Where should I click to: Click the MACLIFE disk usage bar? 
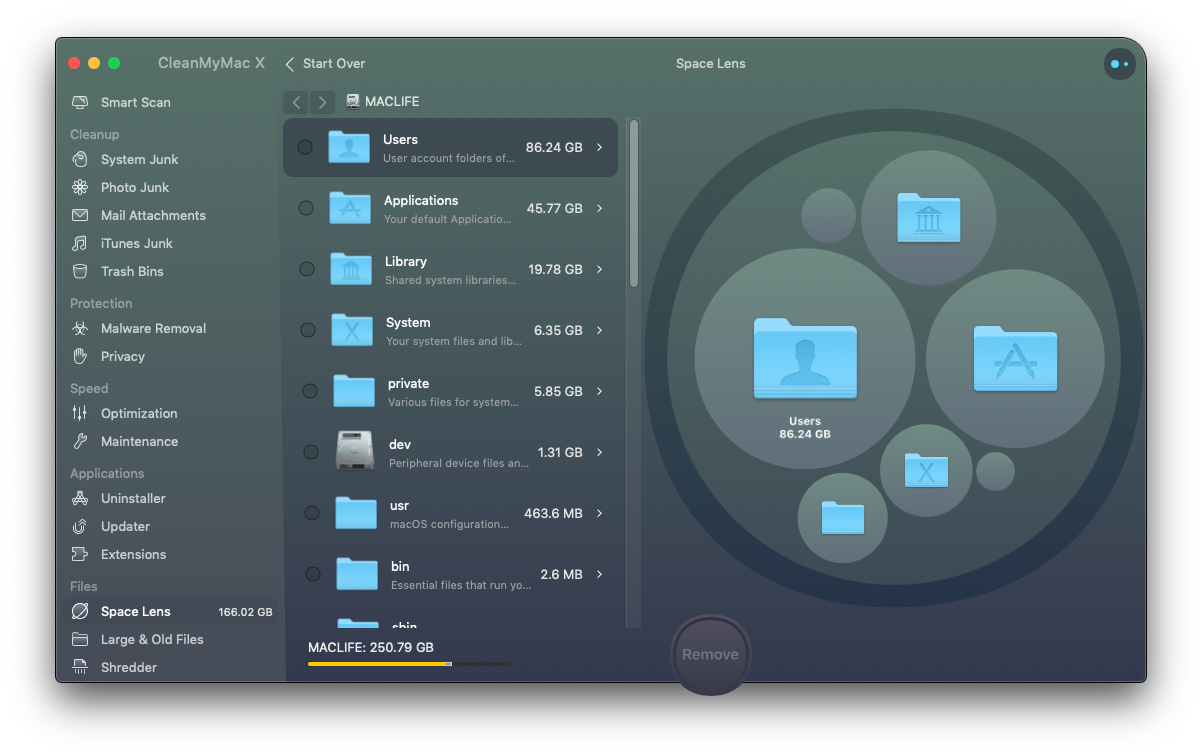(x=408, y=664)
